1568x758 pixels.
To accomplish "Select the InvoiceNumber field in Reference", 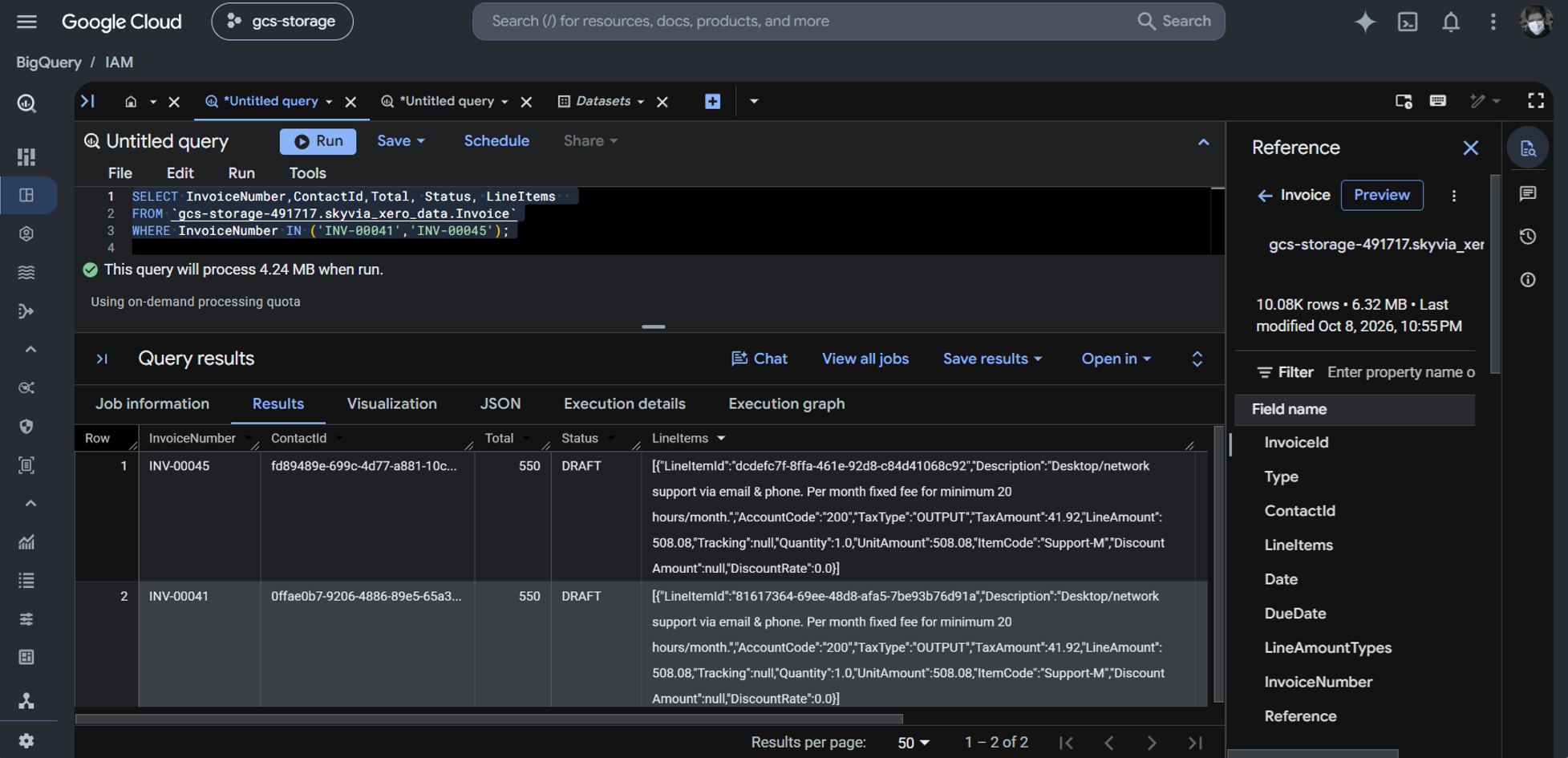I will pyautogui.click(x=1318, y=682).
